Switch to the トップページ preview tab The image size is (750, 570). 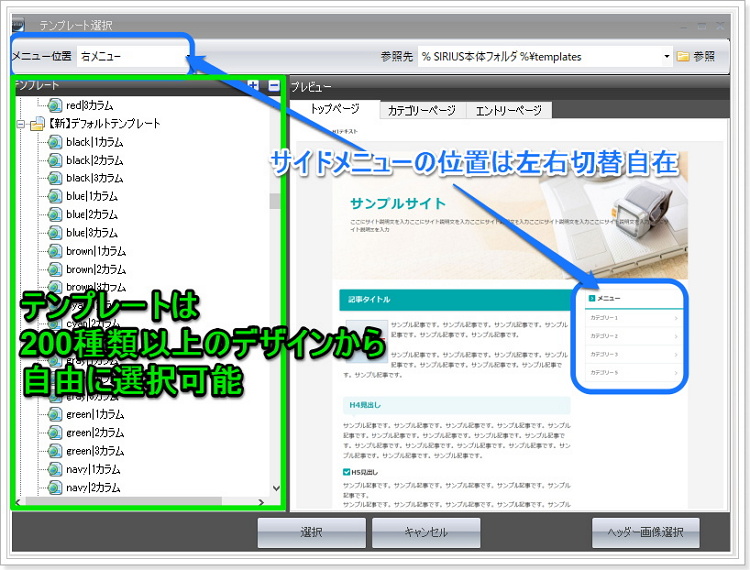pyautogui.click(x=335, y=109)
